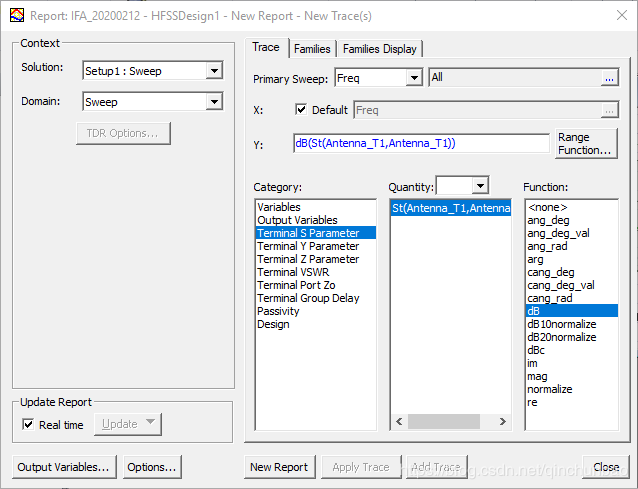Screen dimensions: 638x489
Task: Click the Add Trace button
Action: pyautogui.click(x=436, y=467)
